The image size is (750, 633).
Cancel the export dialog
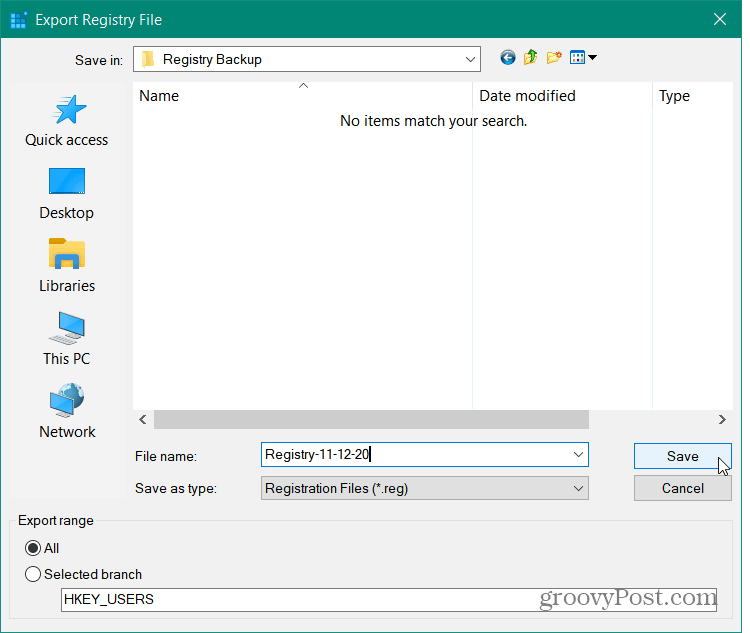[683, 488]
